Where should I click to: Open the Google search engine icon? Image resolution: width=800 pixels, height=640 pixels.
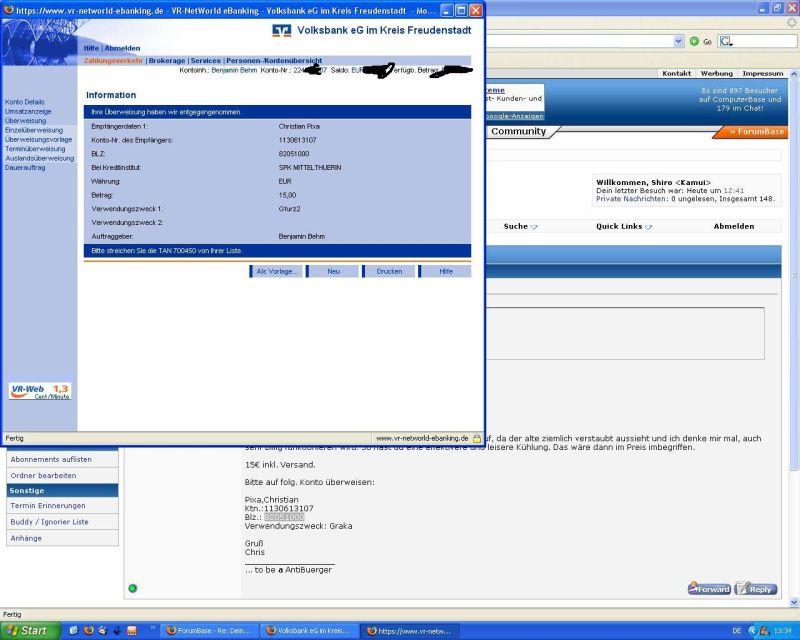click(x=726, y=41)
